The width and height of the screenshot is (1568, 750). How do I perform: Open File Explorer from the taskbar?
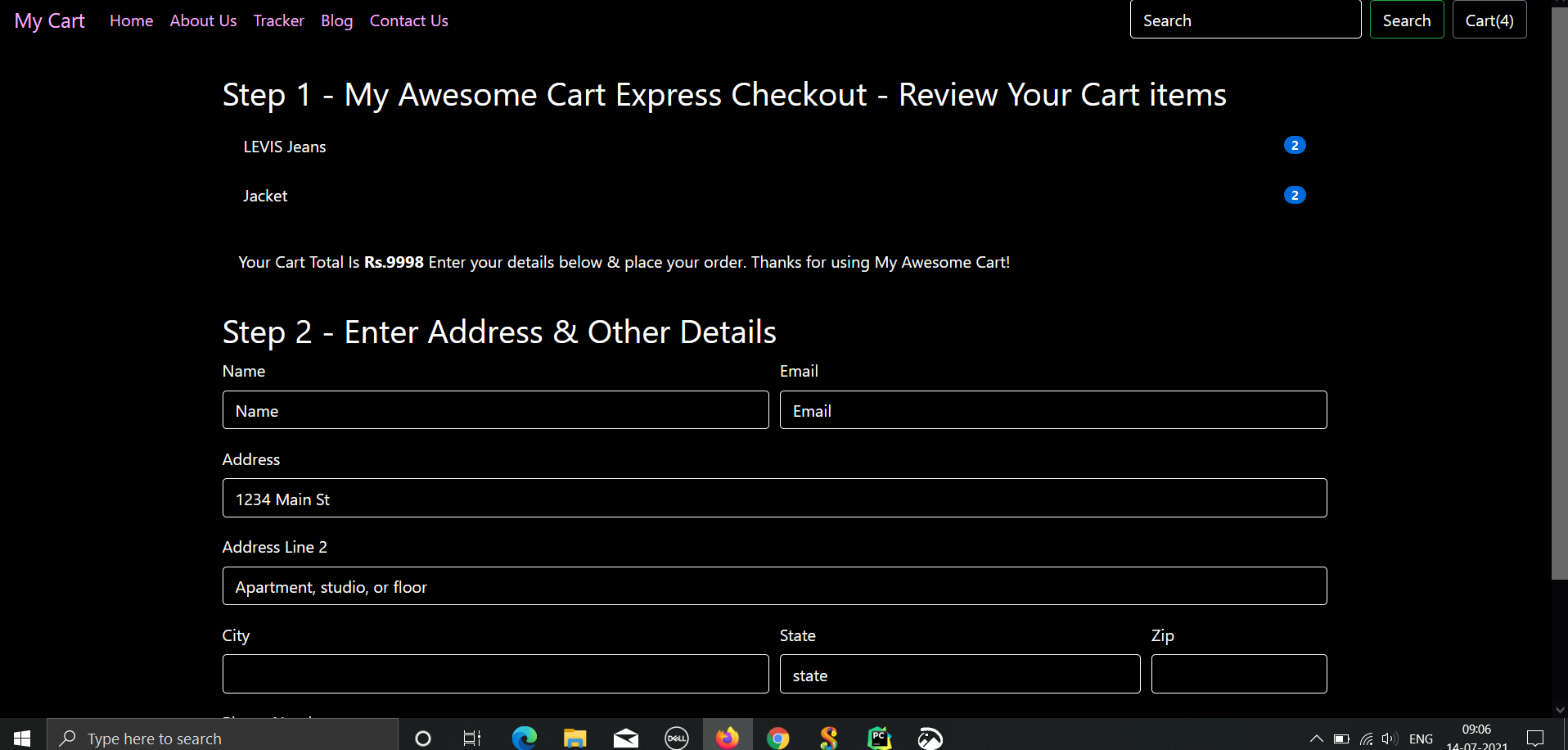pos(574,736)
